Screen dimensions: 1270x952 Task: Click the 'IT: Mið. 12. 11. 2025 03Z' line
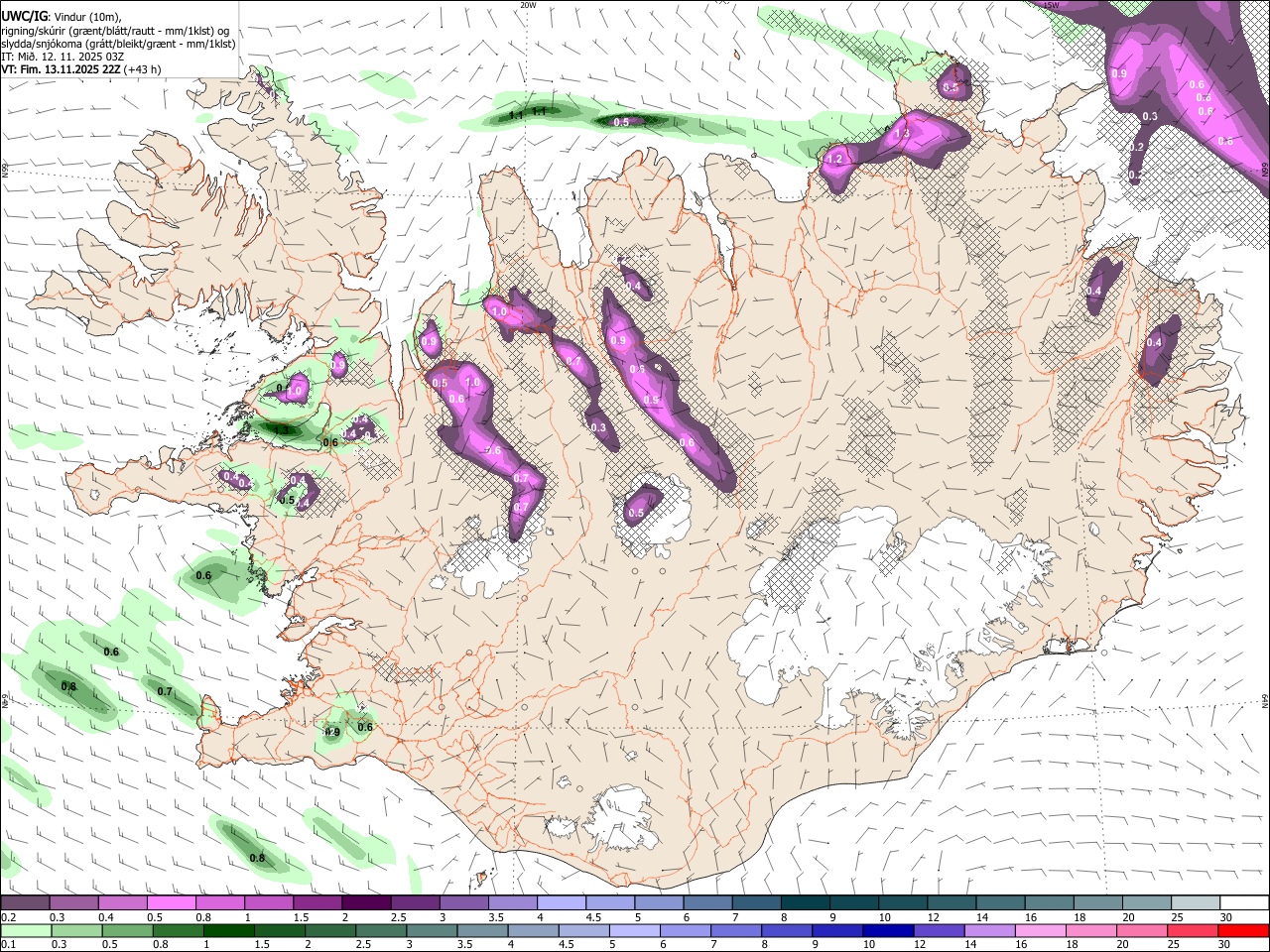pos(63,57)
